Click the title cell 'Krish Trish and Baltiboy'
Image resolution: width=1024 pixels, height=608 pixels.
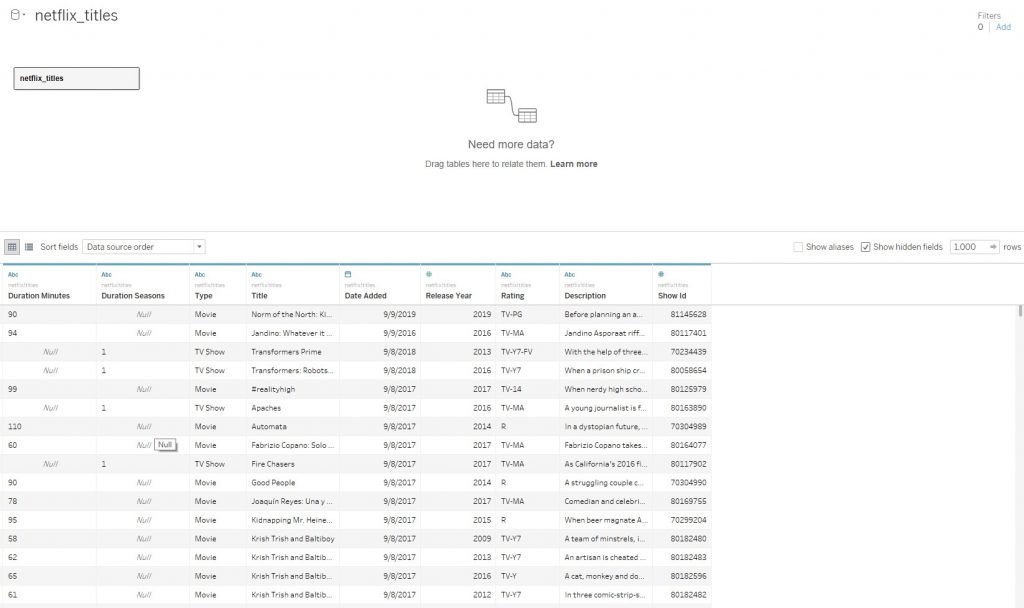[293, 539]
